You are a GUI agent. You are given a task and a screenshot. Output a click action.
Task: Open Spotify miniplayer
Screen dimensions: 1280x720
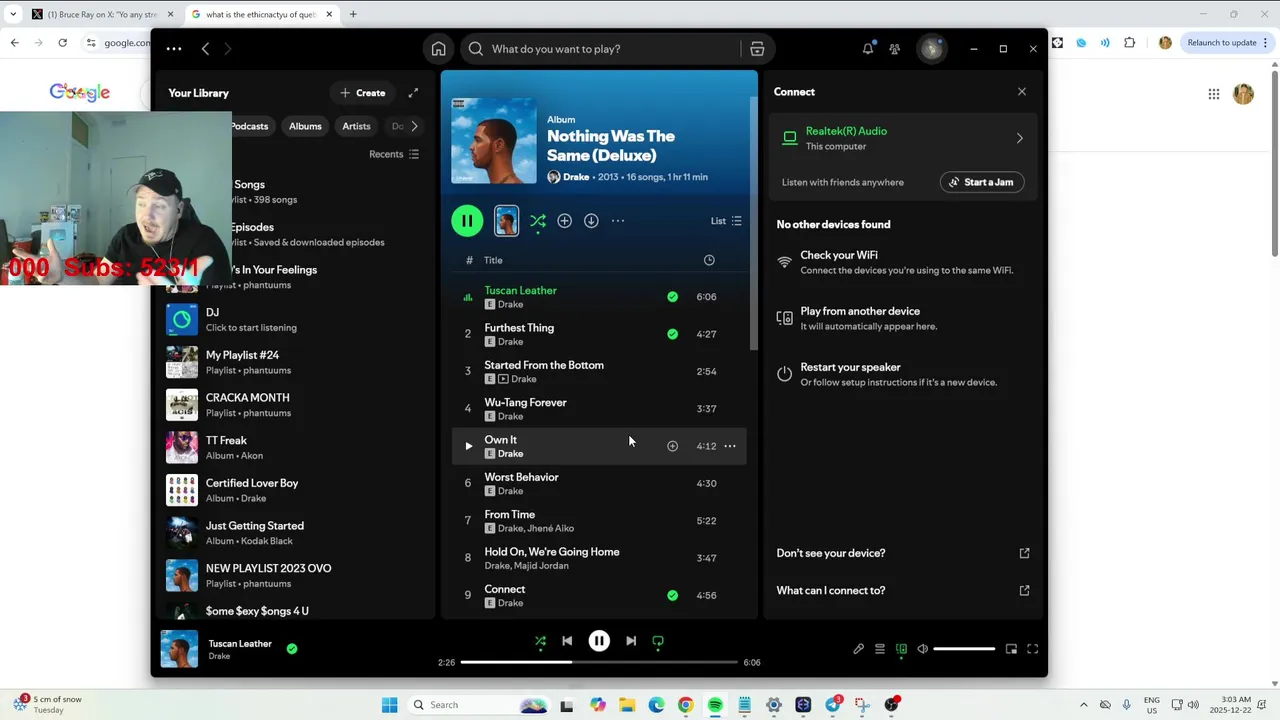pos(1011,649)
